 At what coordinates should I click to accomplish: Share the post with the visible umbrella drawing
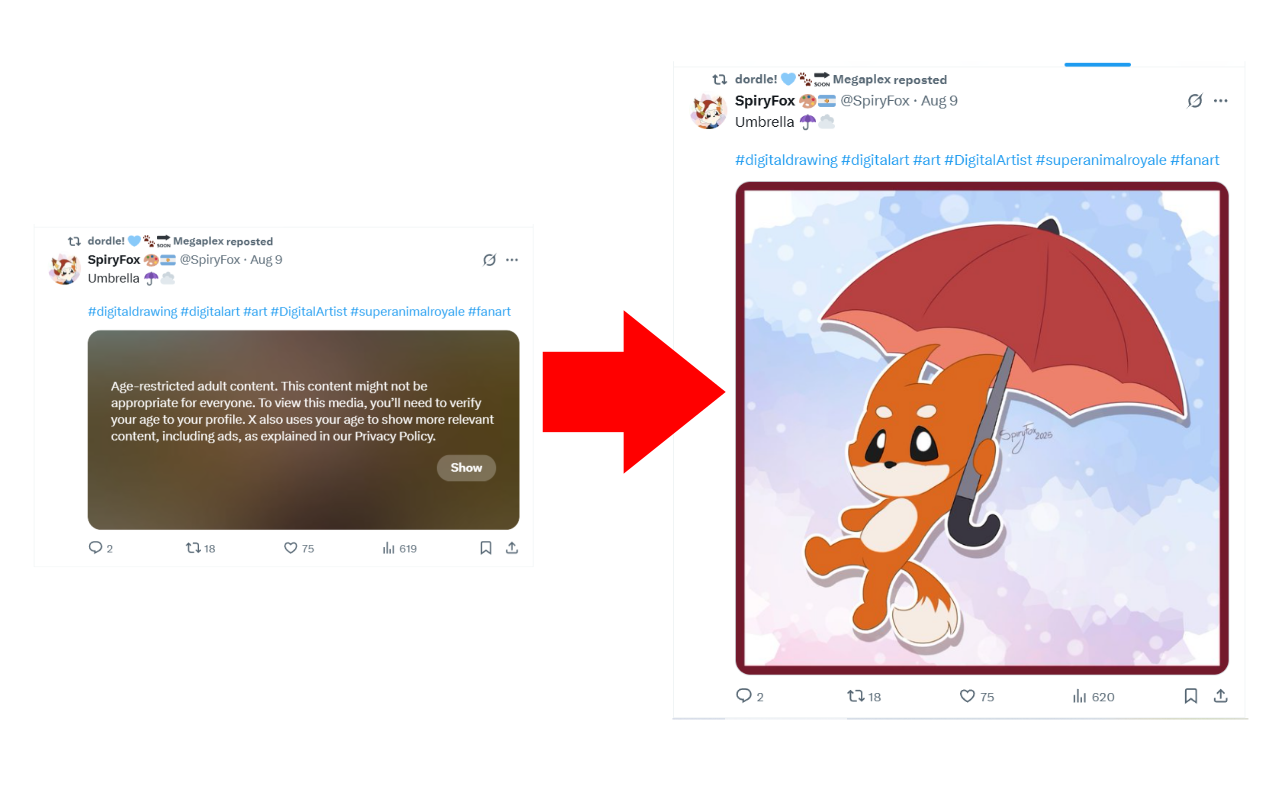[1221, 696]
